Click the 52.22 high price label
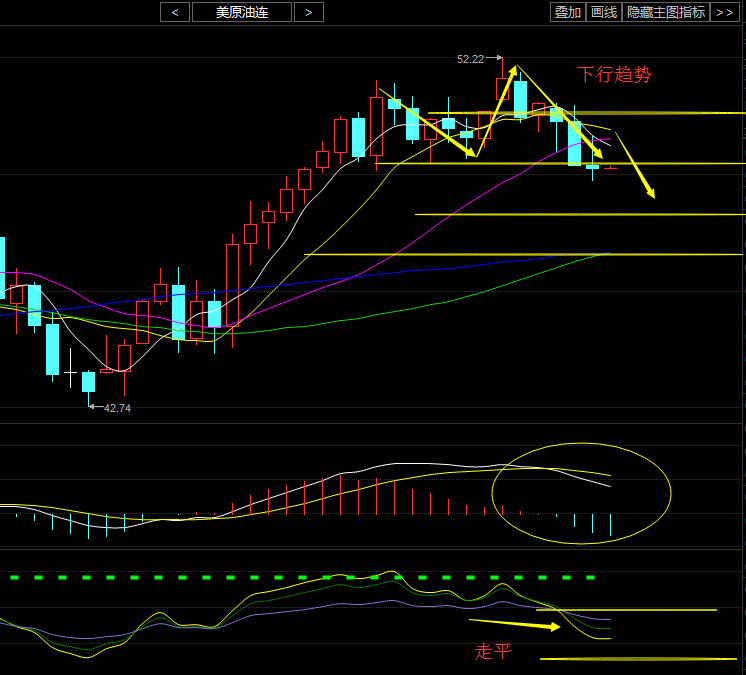The image size is (746, 675). pyautogui.click(x=470, y=59)
